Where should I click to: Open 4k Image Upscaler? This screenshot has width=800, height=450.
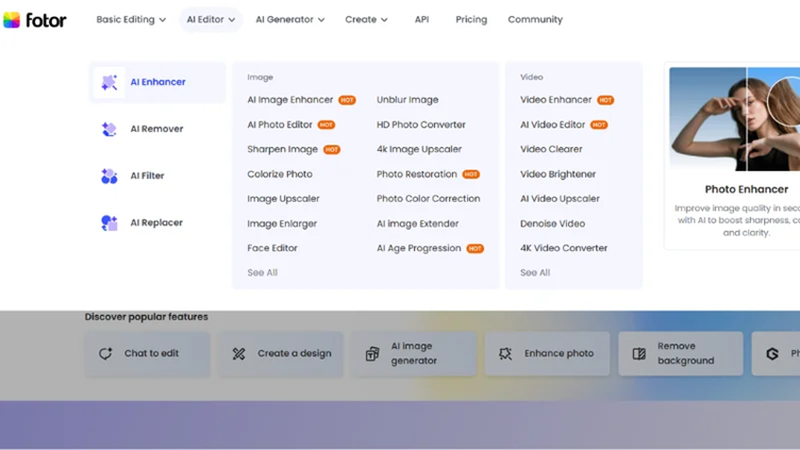pos(419,149)
